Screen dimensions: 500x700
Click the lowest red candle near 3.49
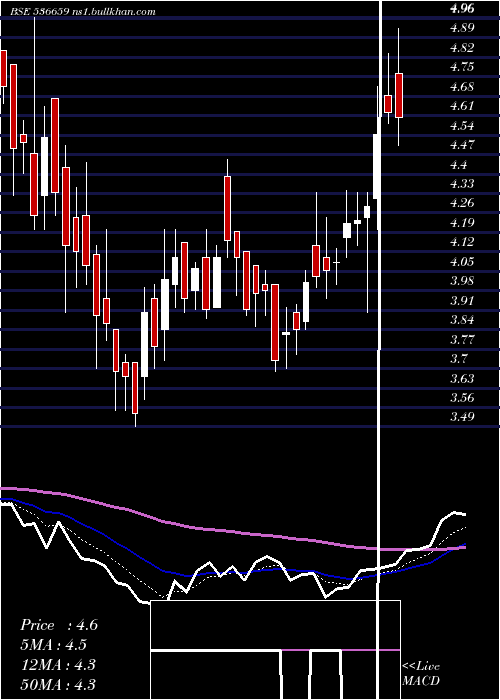click(135, 388)
